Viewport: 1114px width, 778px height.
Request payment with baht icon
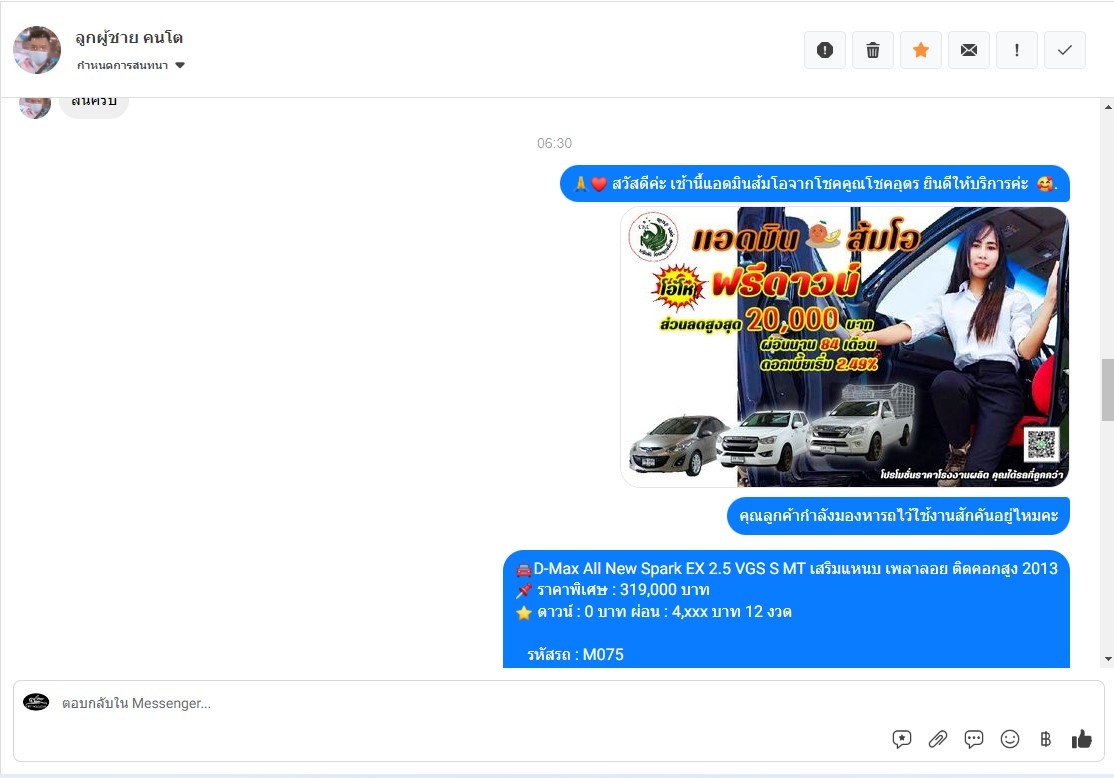click(x=1045, y=740)
